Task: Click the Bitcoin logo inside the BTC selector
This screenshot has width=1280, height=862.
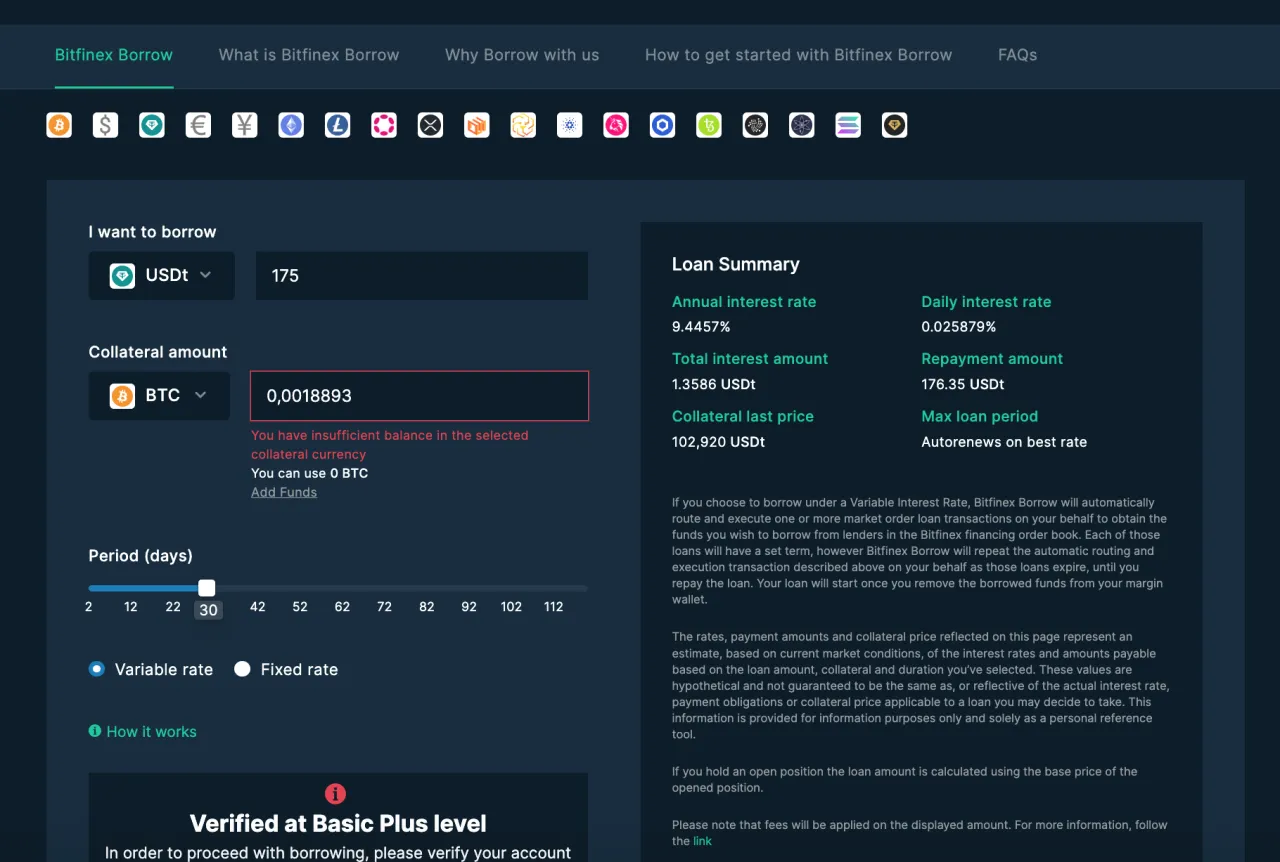Action: click(122, 396)
